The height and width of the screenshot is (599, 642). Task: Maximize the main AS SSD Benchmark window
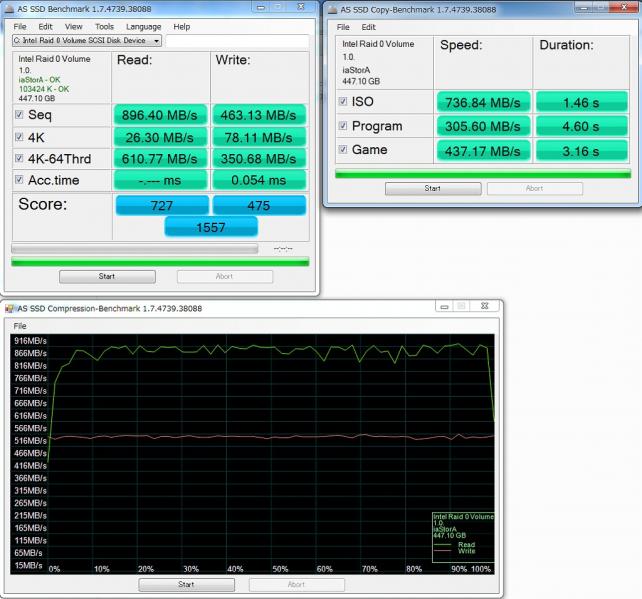tap(279, 7)
